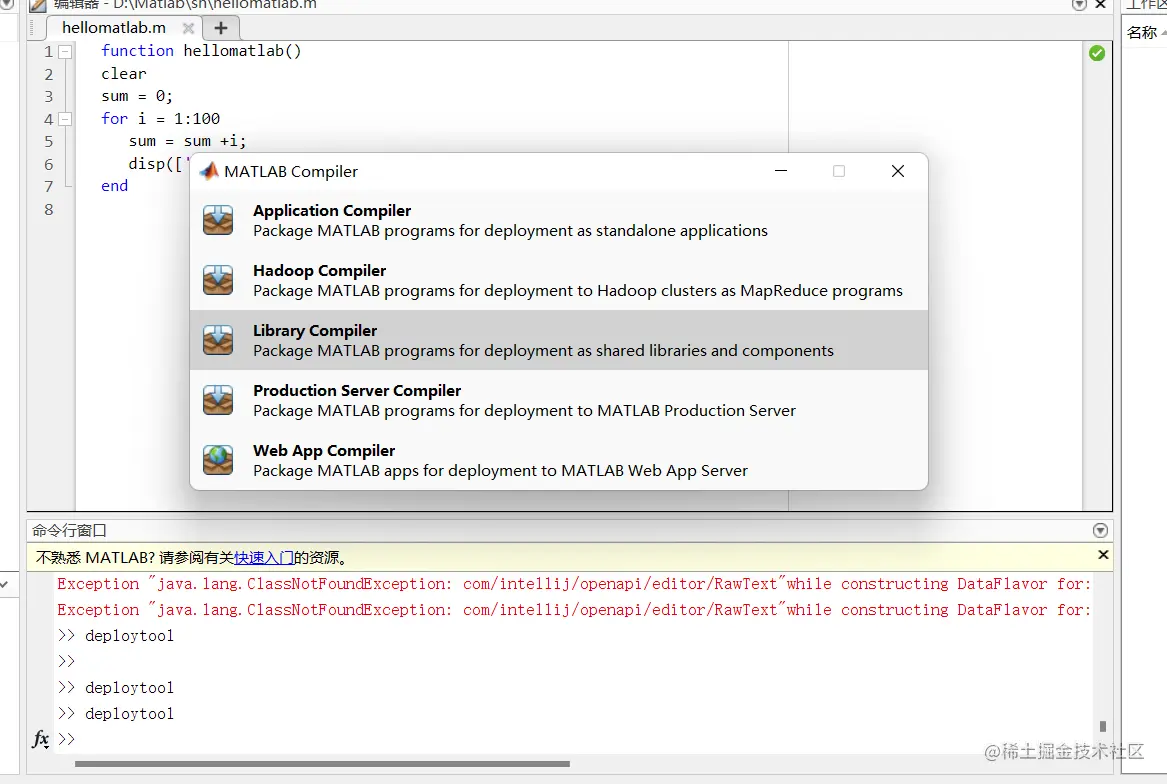This screenshot has width=1167, height=784.
Task: Dismiss the getting started banner
Action: 1103,555
